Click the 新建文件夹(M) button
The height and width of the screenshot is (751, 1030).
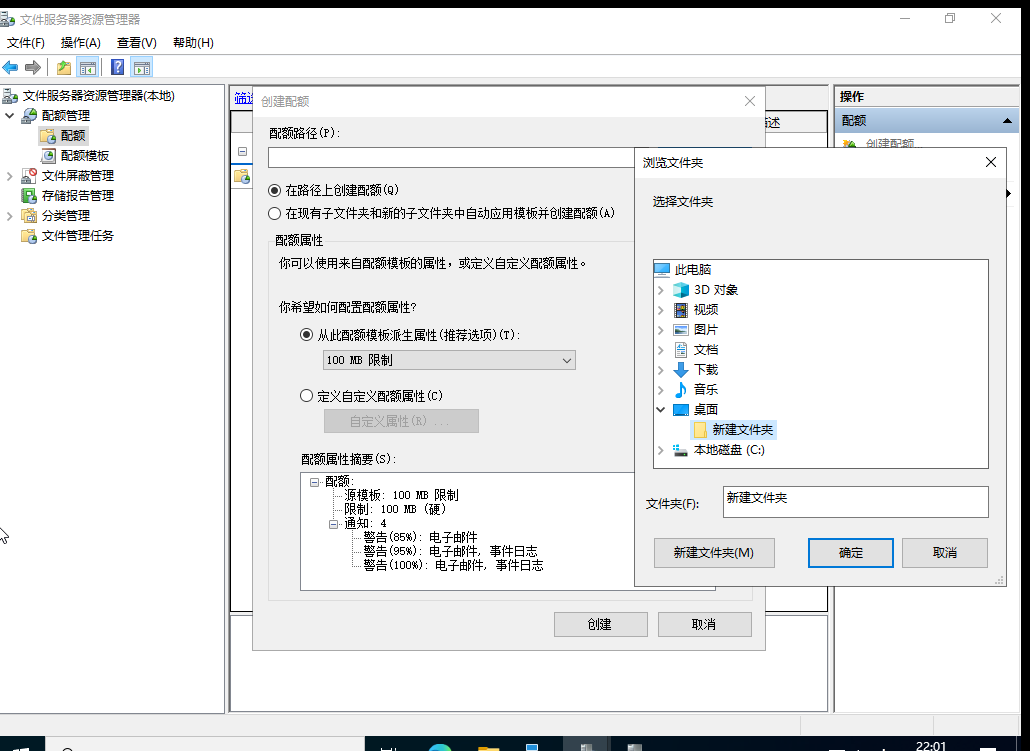point(714,553)
